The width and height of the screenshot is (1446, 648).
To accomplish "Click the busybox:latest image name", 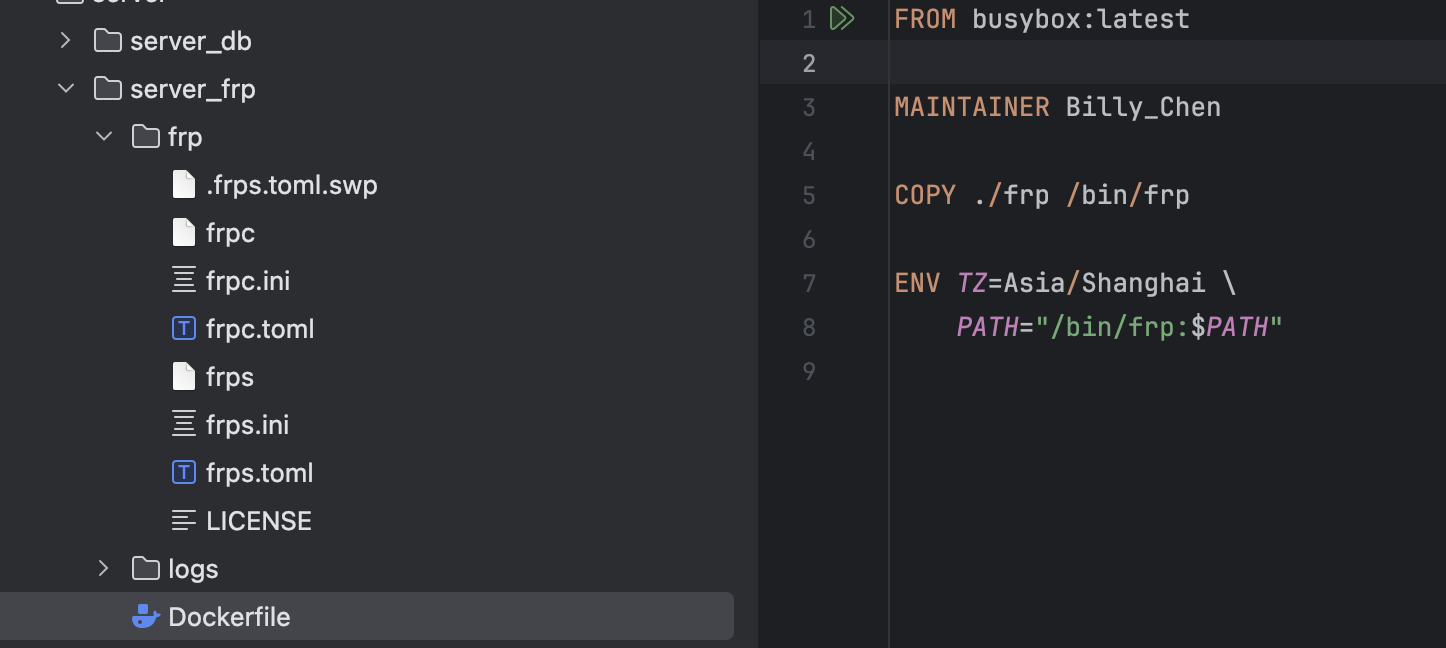I will click(1081, 19).
